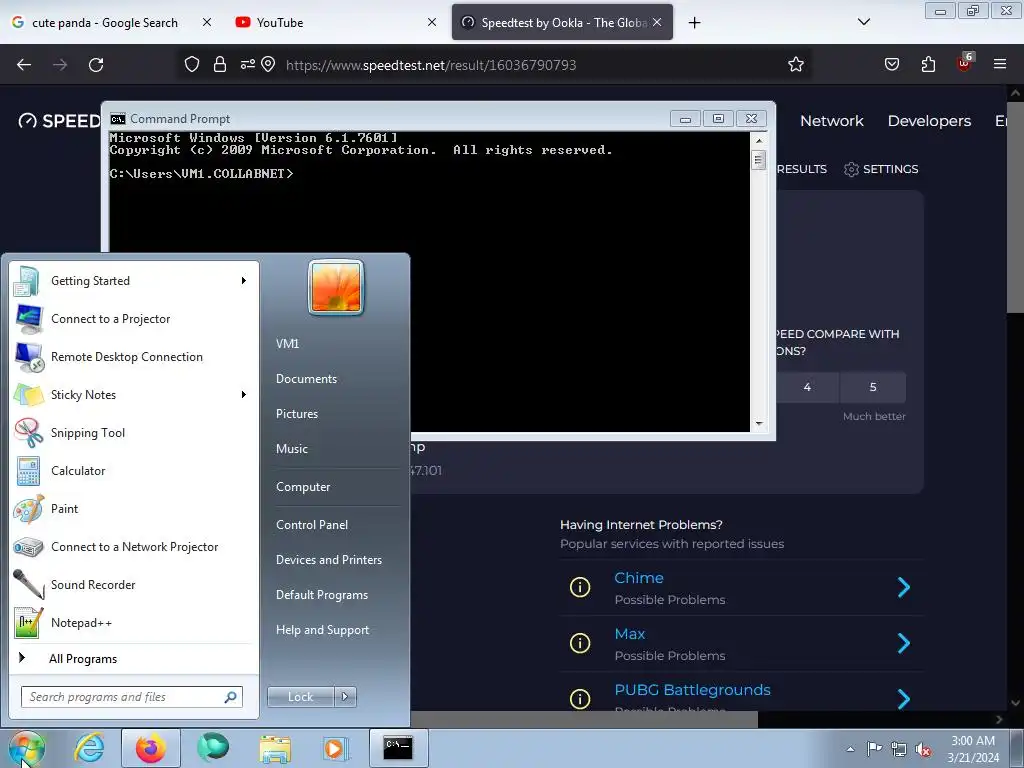The width and height of the screenshot is (1024, 768).
Task: Launch Calculator from Start menu
Action: [x=134, y=471]
